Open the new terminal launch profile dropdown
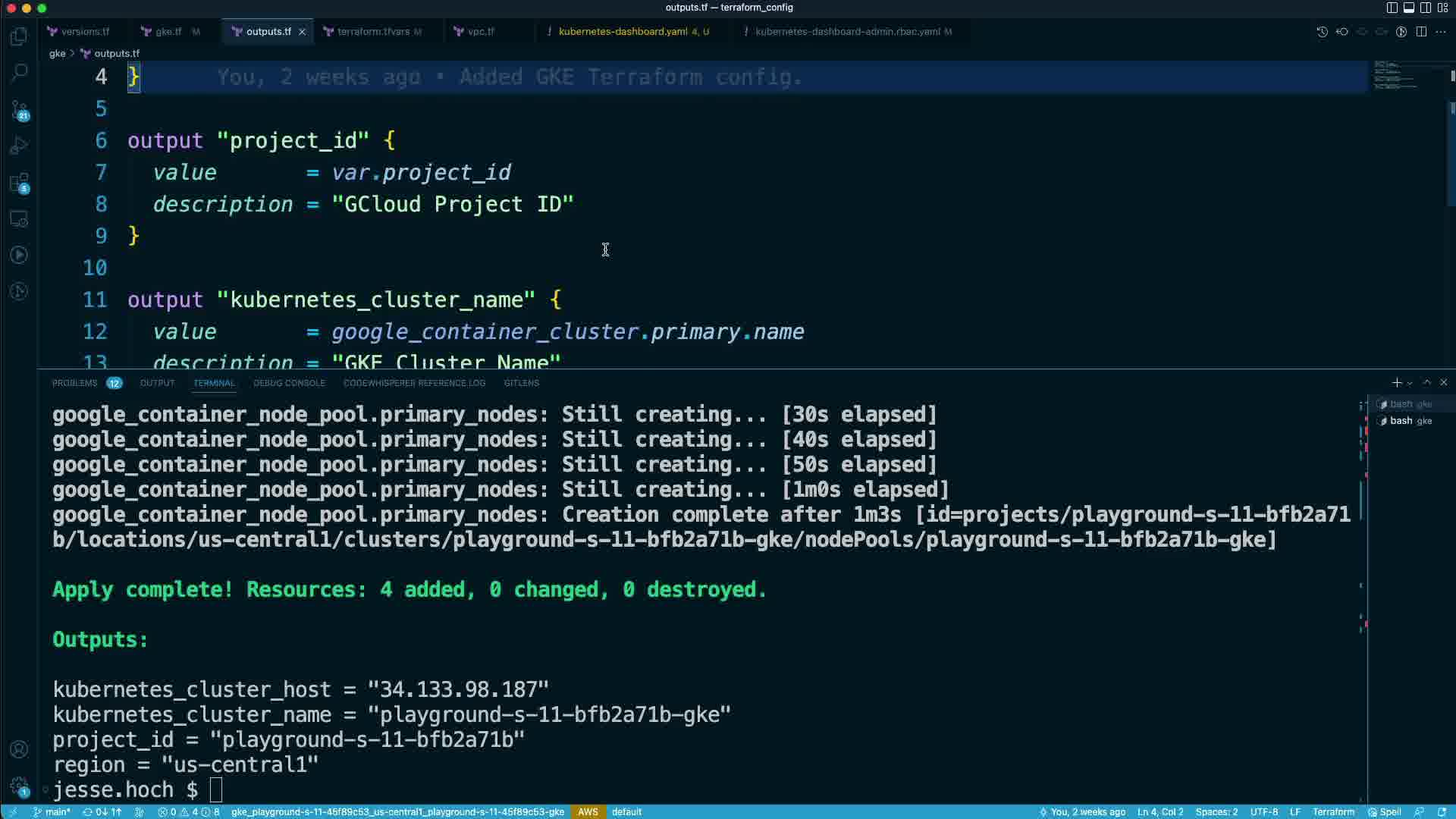The height and width of the screenshot is (819, 1456). pyautogui.click(x=1410, y=384)
